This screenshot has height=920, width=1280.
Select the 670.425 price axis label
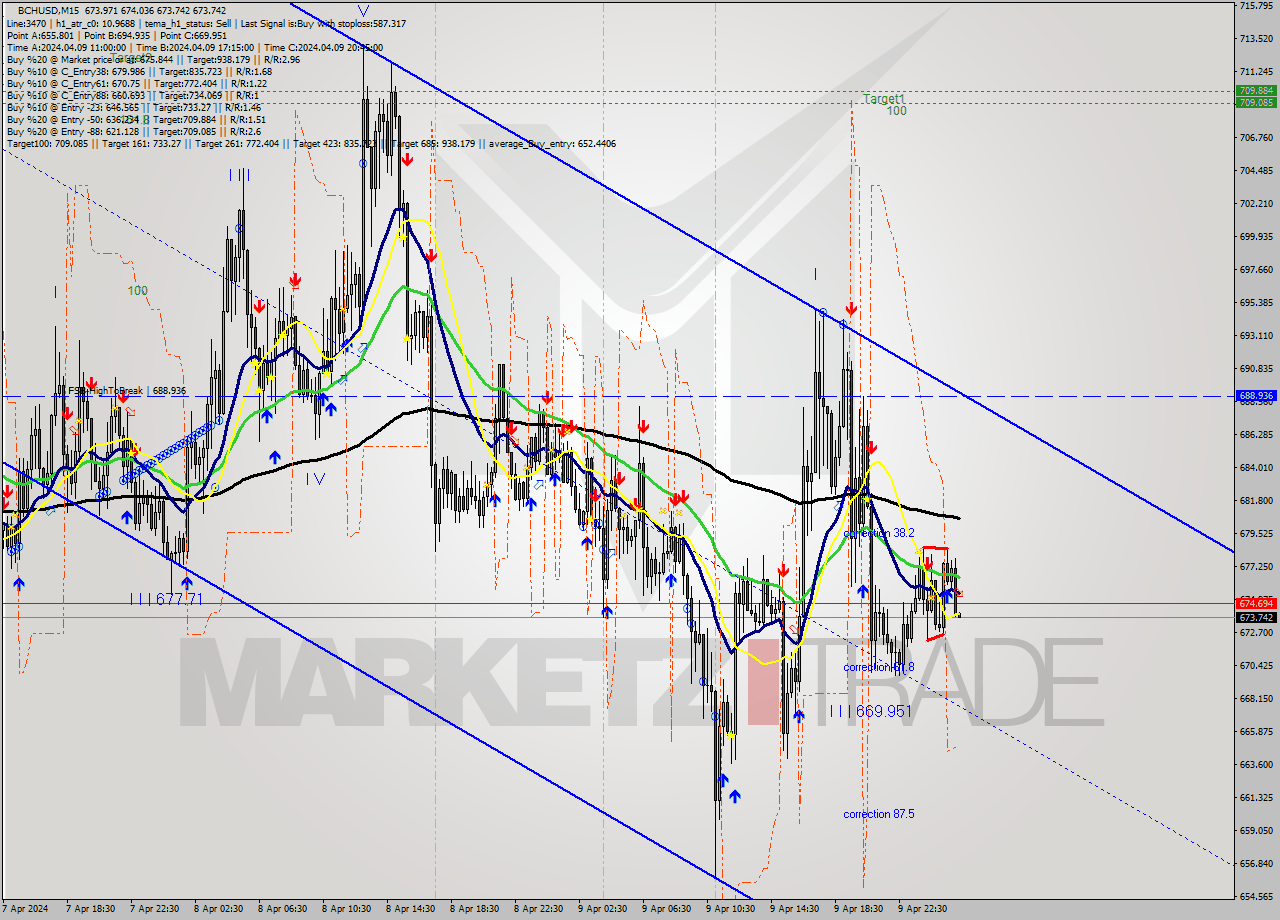[1256, 666]
